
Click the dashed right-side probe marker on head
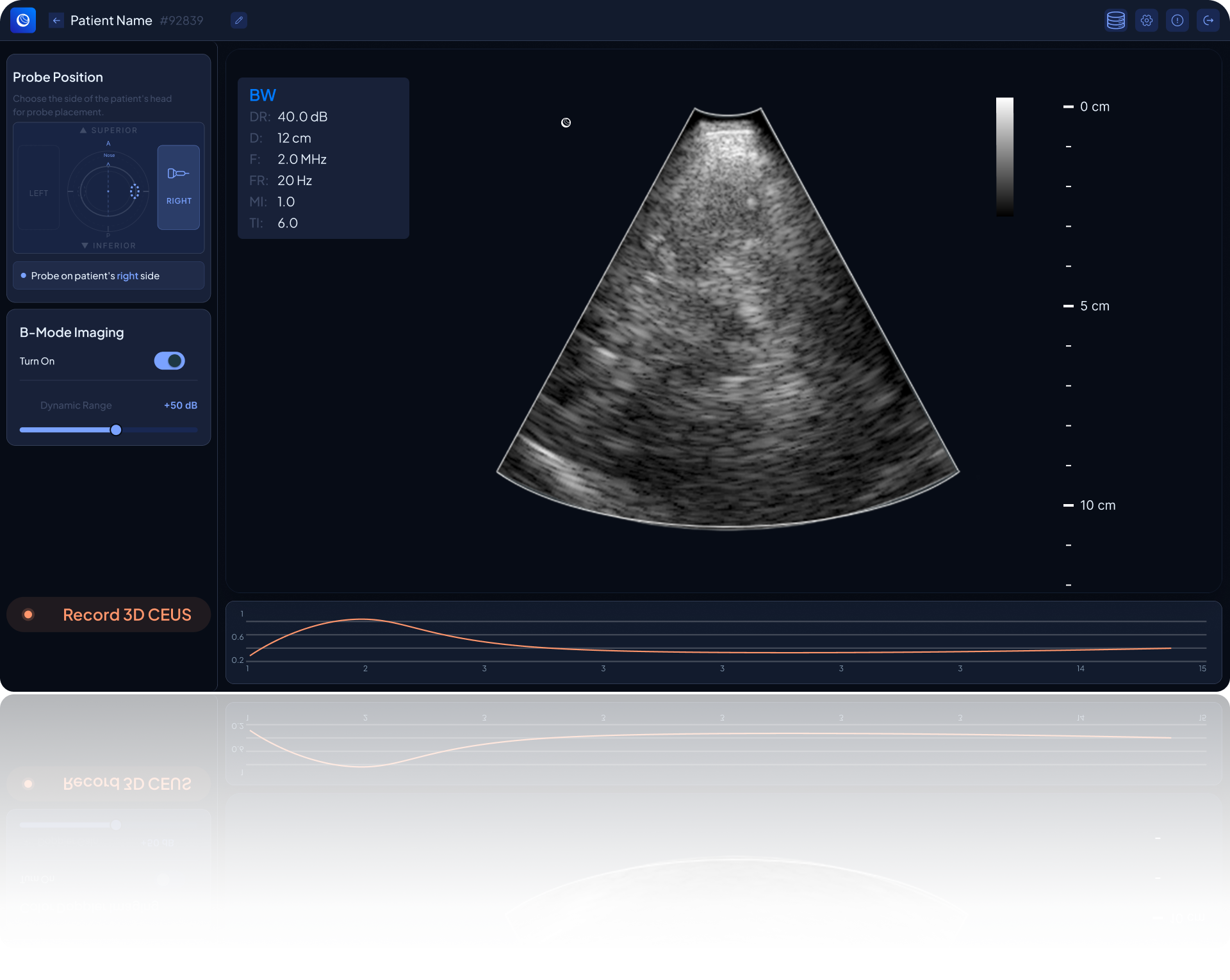click(x=135, y=191)
